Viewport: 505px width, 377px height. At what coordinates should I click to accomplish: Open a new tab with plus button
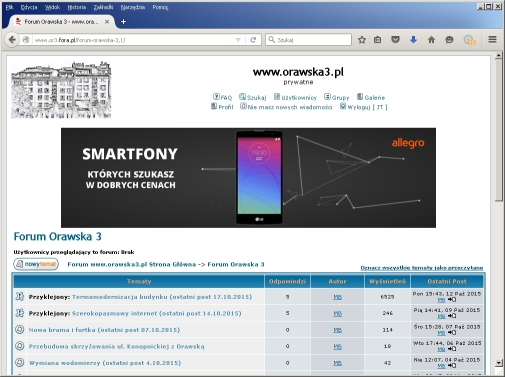click(x=123, y=22)
